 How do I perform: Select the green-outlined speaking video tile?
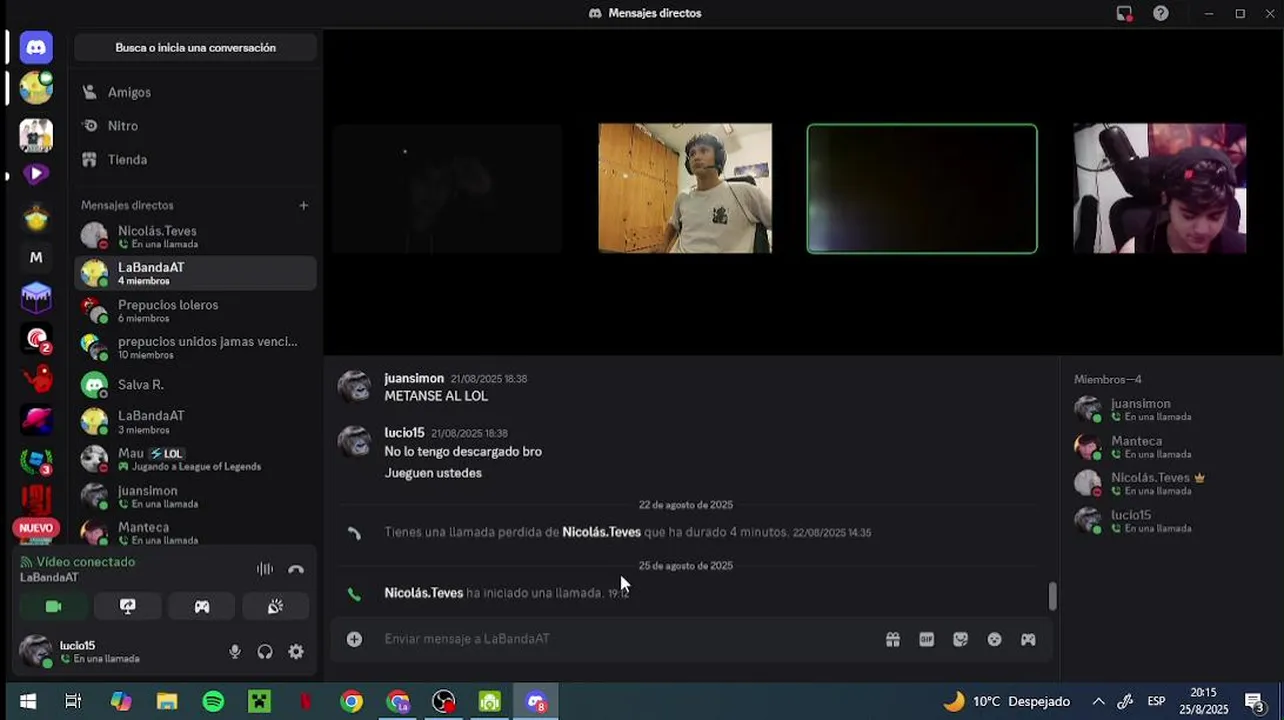(x=922, y=188)
